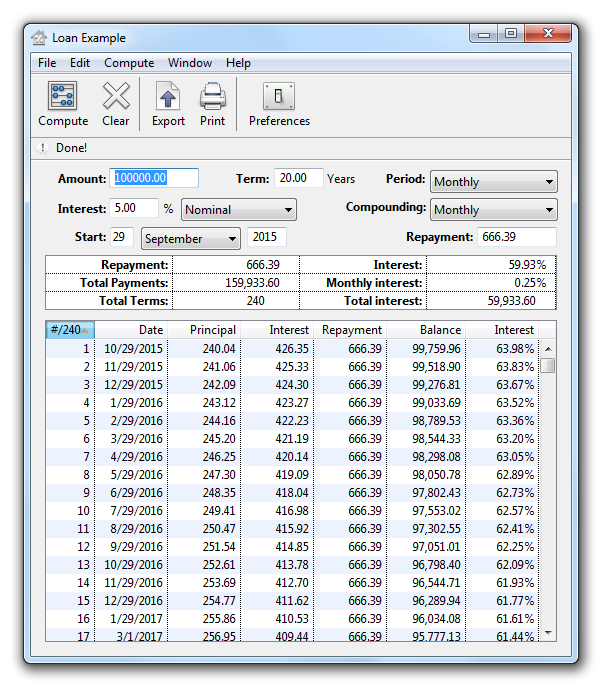Click interest percentage 61.77%

point(515,601)
